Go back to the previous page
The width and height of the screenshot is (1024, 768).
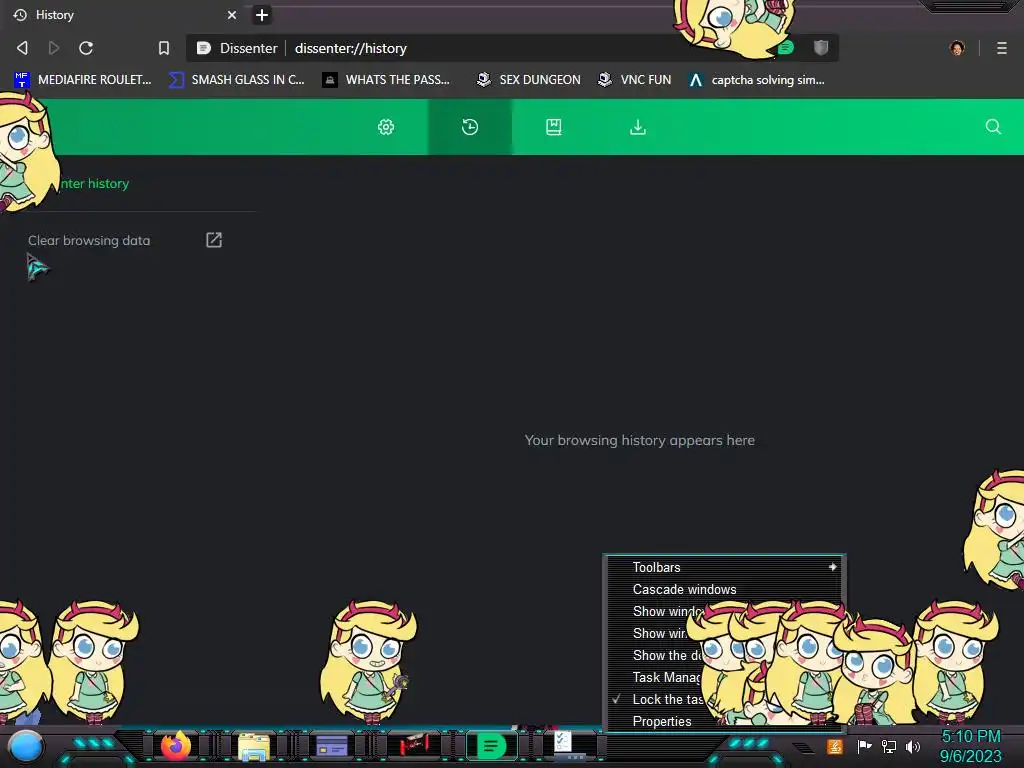tap(22, 48)
